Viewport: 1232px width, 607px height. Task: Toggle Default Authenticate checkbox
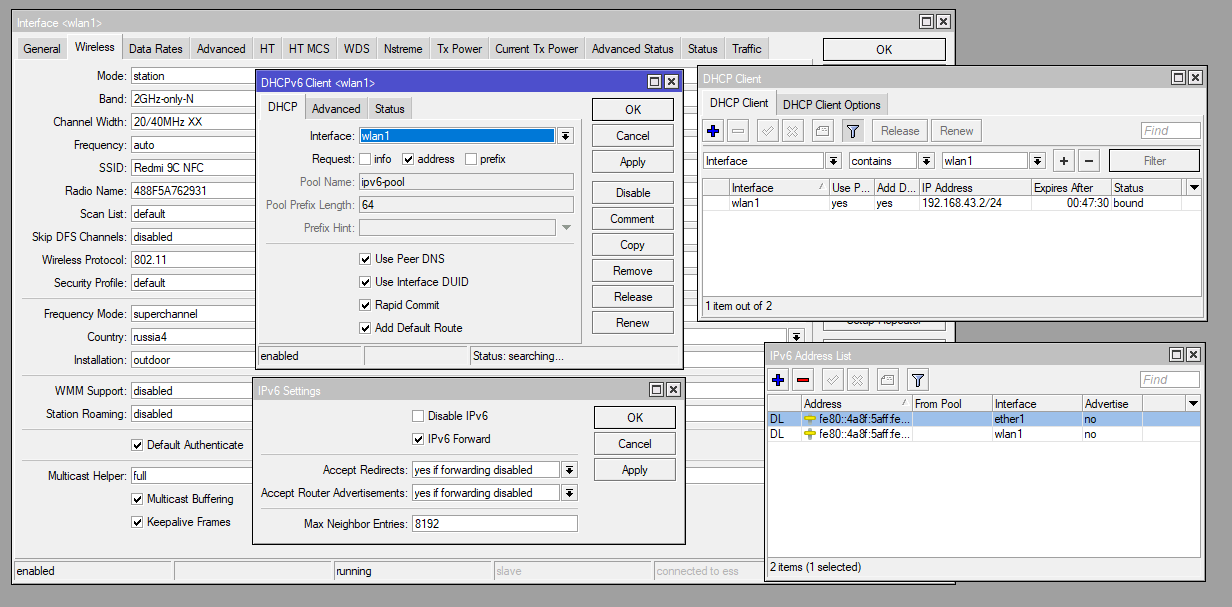tap(137, 445)
